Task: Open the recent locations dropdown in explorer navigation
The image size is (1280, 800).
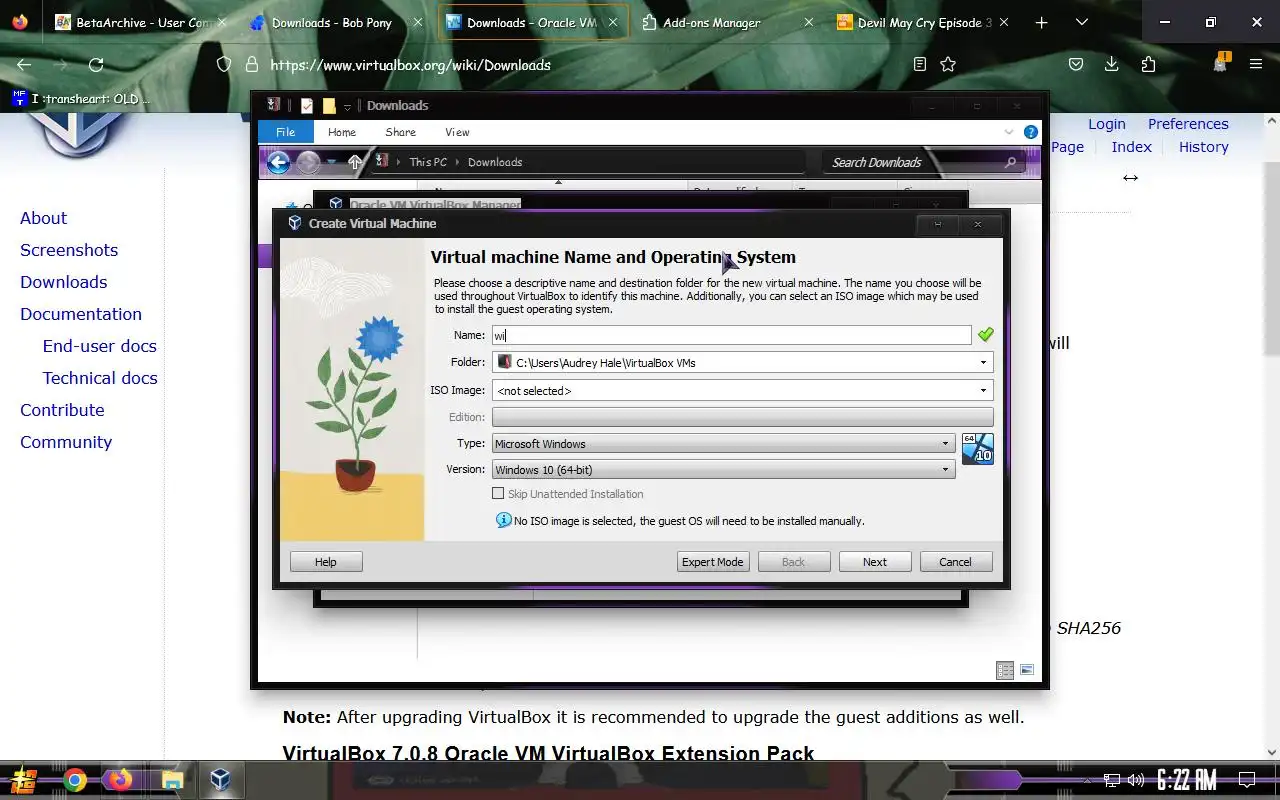Action: (x=331, y=162)
